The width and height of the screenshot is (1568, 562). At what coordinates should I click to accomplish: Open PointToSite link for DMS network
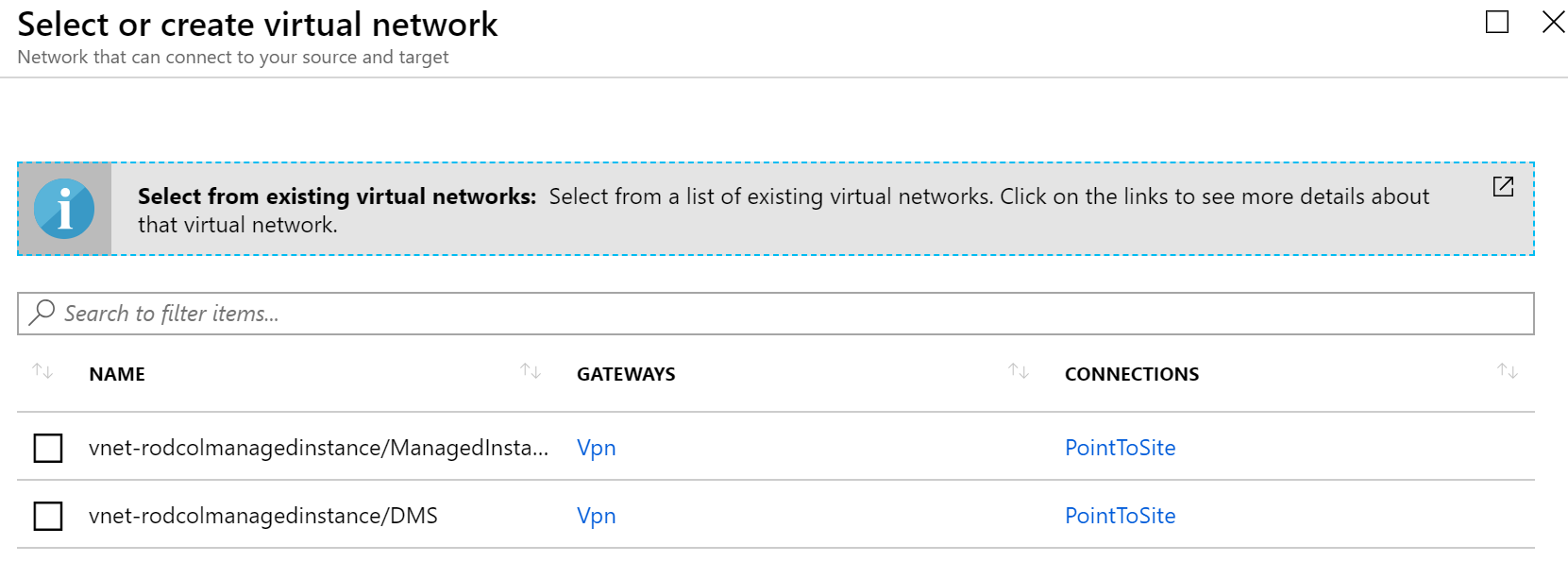click(x=1120, y=516)
